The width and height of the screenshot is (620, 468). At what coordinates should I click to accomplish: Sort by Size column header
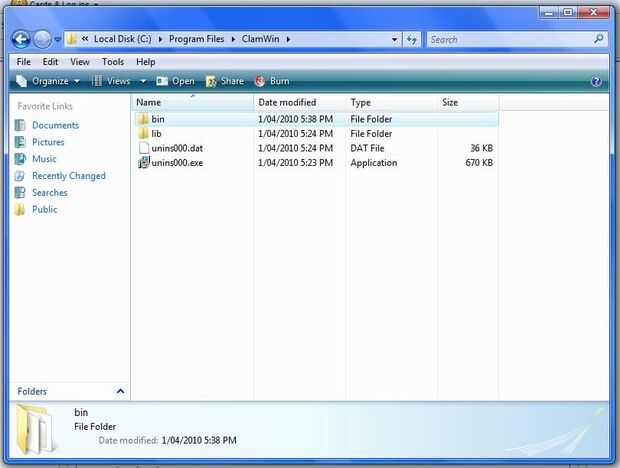[x=468, y=102]
